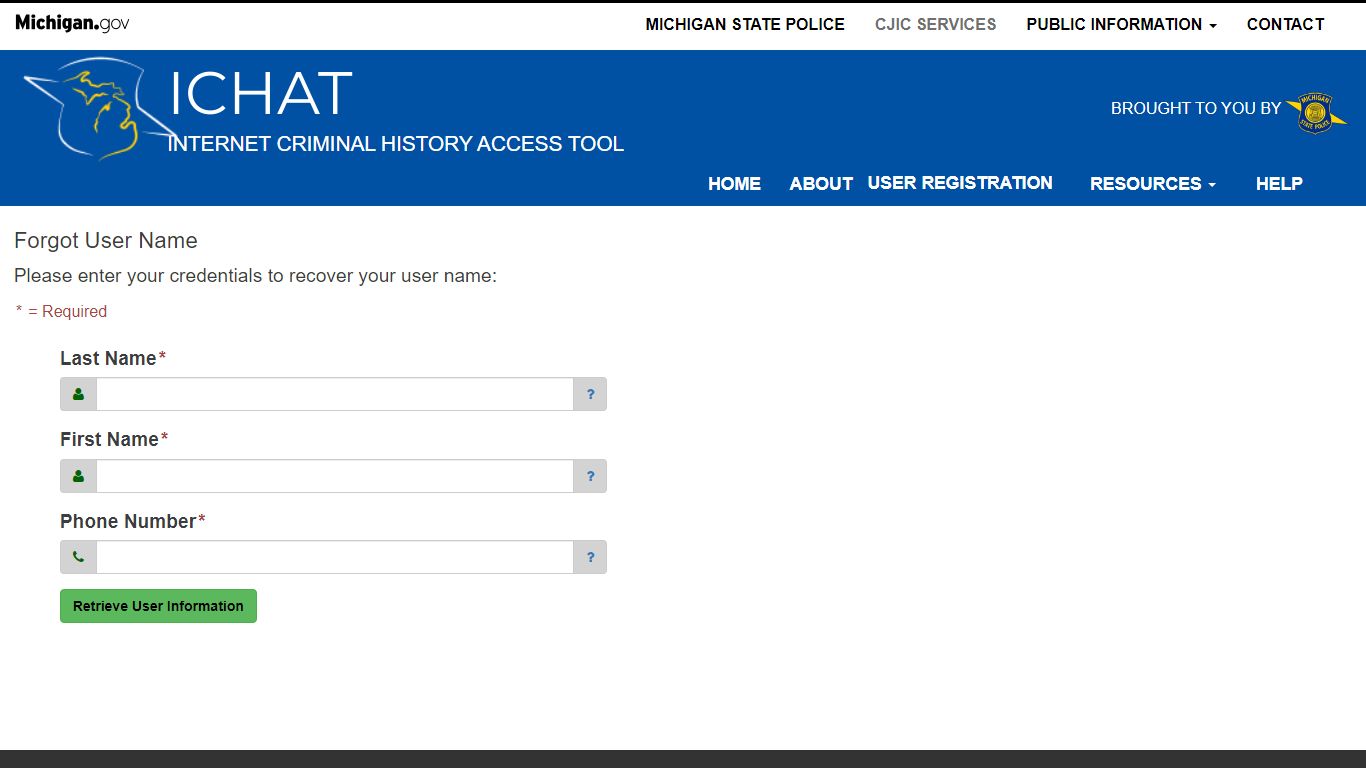Screen dimensions: 1366x768
Task: Go to the Home menu item
Action: 734,184
